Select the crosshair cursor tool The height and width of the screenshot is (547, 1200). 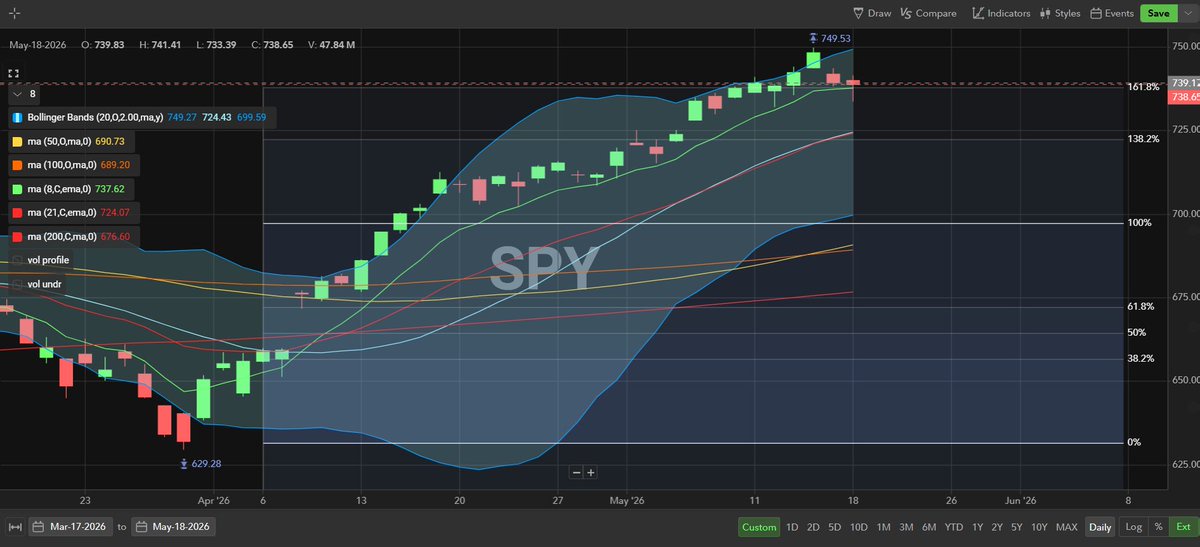pyautogui.click(x=14, y=14)
